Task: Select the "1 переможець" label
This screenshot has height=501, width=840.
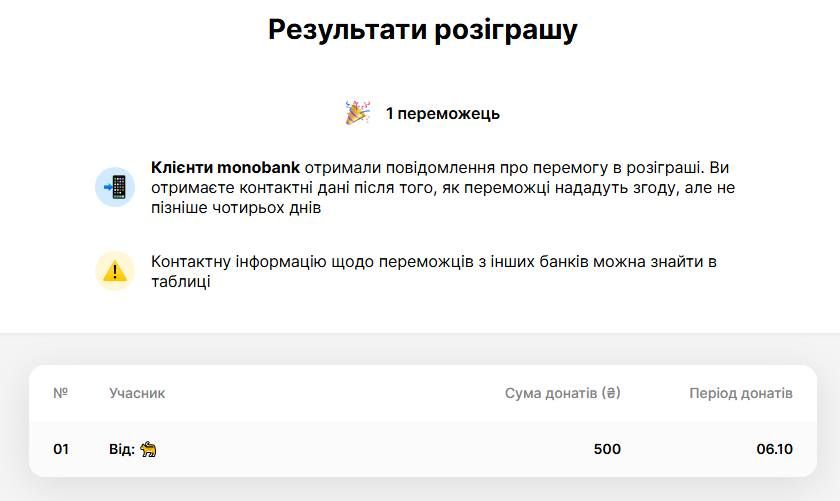Action: tap(443, 114)
